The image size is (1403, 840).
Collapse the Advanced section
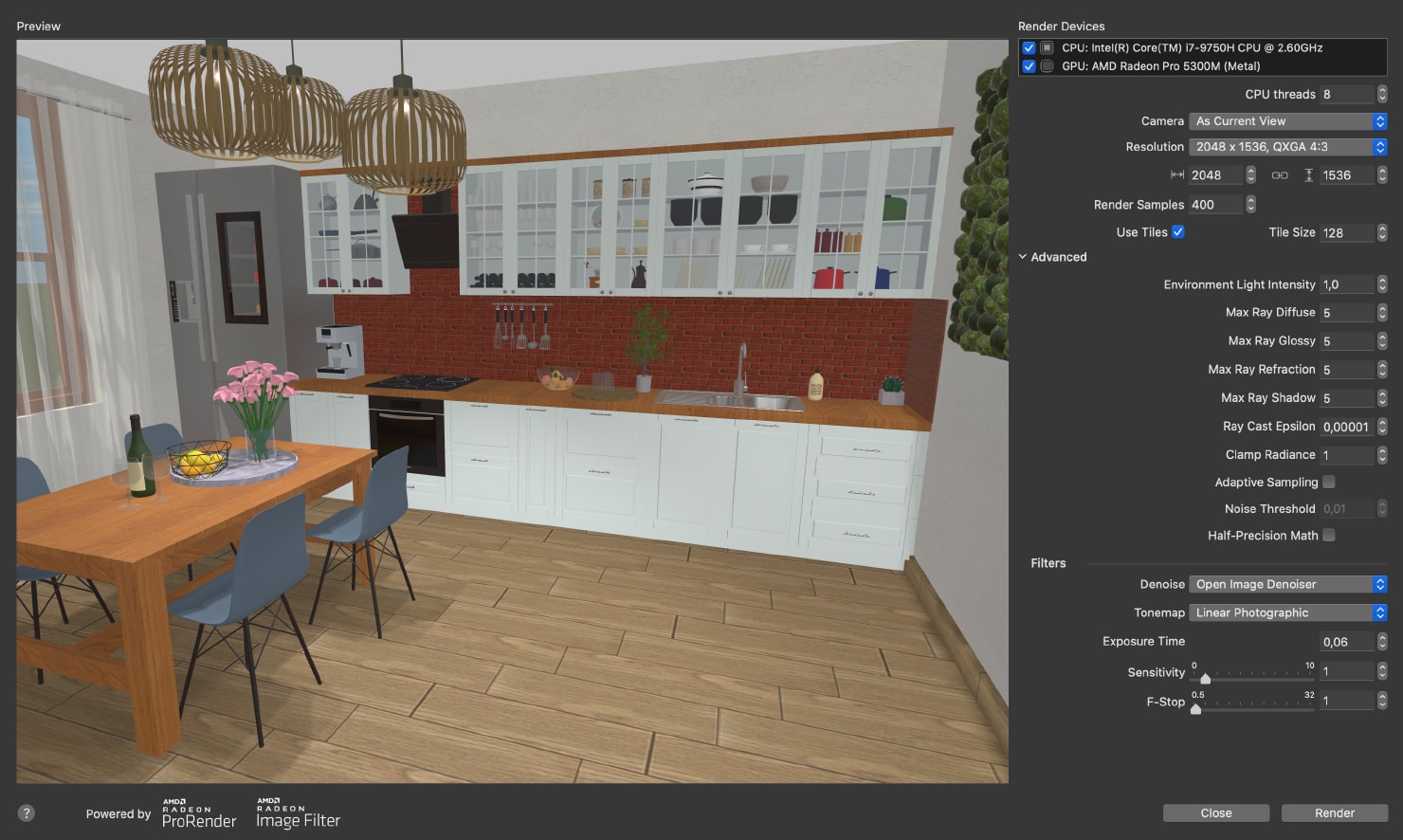pyautogui.click(x=1023, y=257)
